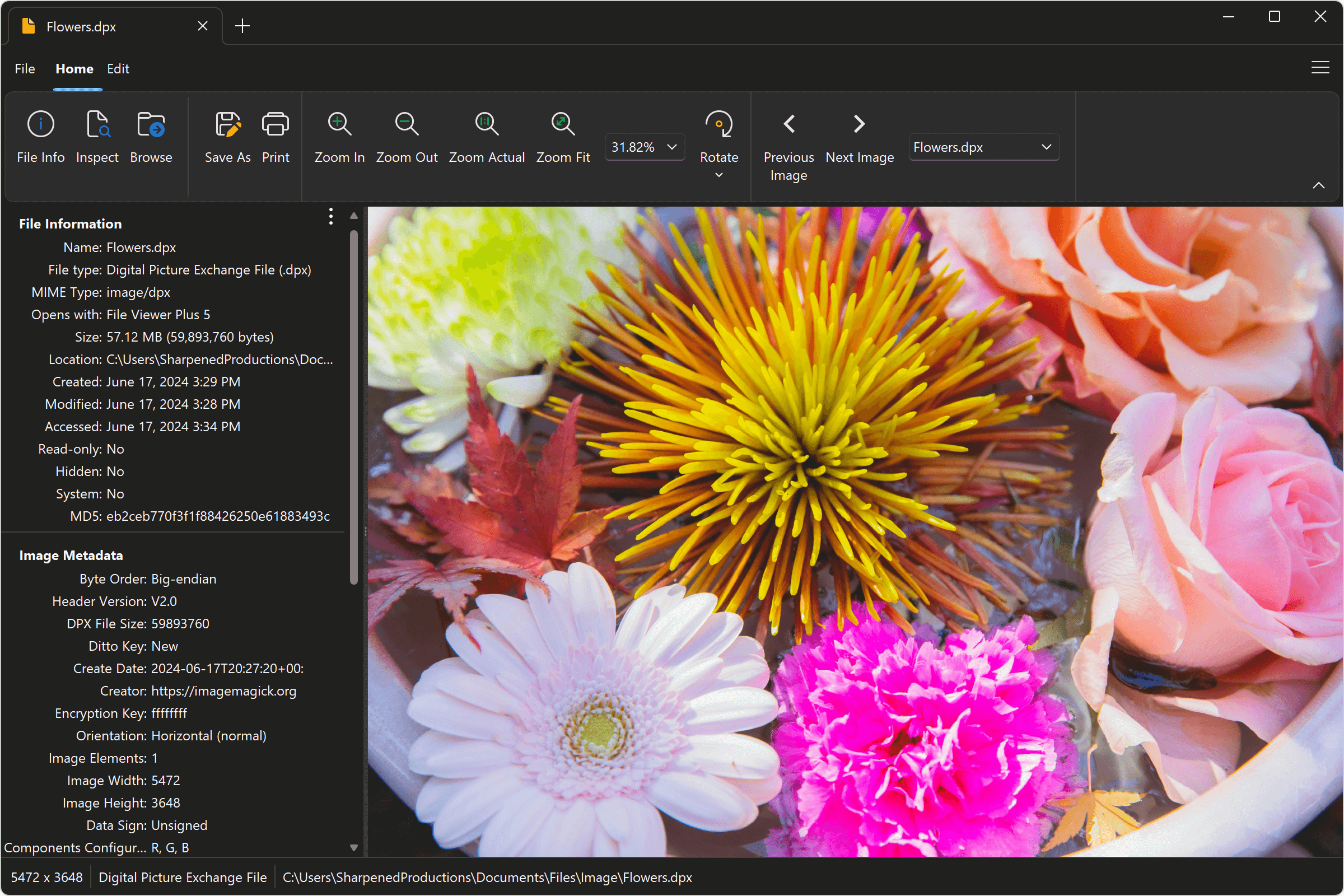Open the File menu
The image size is (1344, 896).
tap(24, 68)
